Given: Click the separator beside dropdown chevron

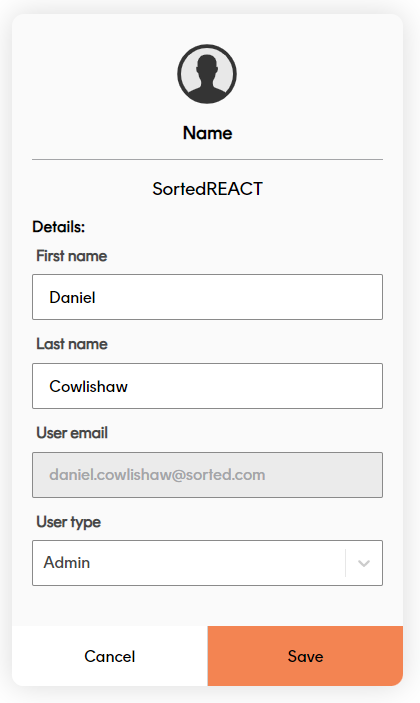Looking at the screenshot, I should coord(346,563).
